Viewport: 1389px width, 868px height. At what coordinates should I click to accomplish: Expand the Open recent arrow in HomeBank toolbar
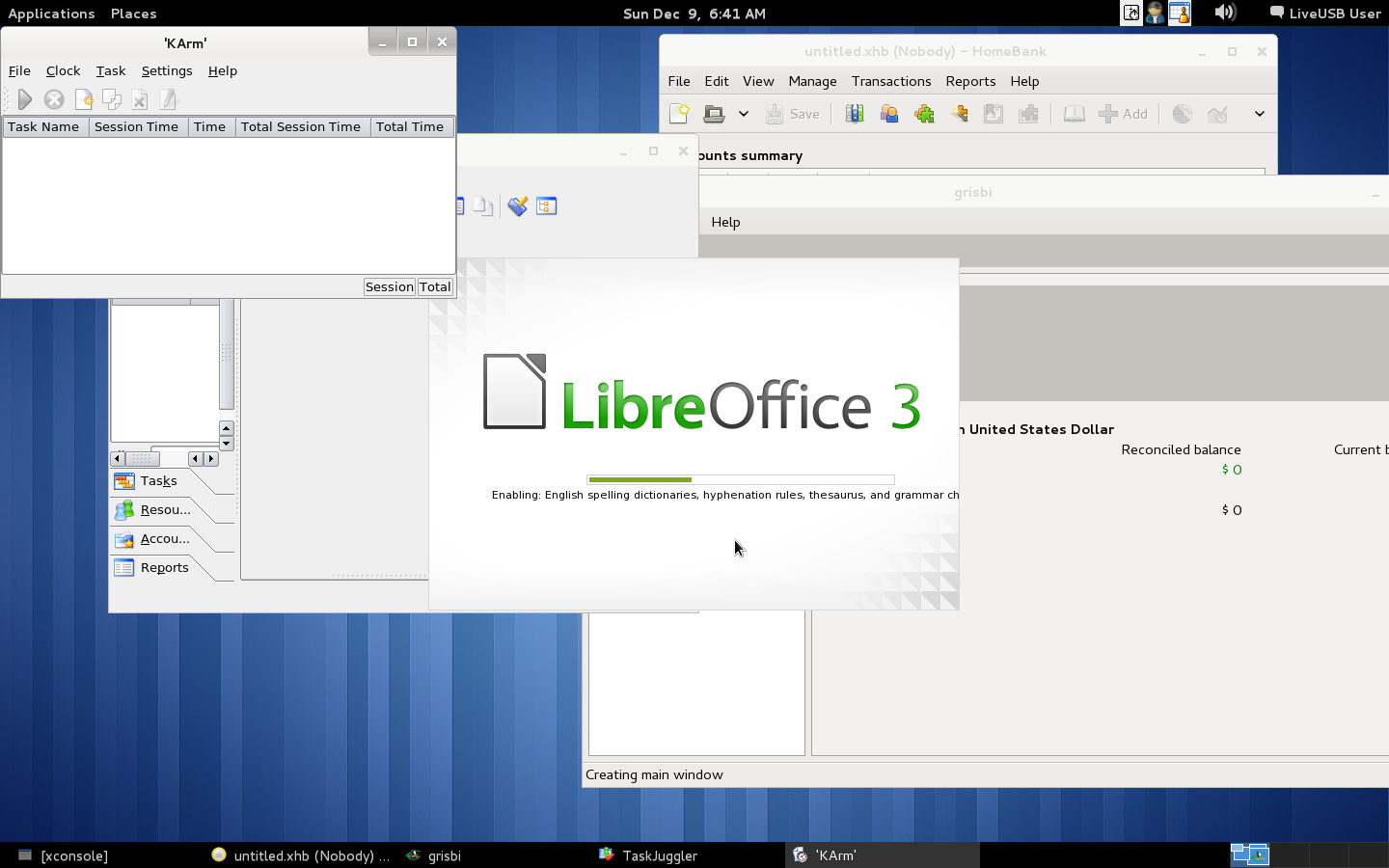(x=744, y=114)
